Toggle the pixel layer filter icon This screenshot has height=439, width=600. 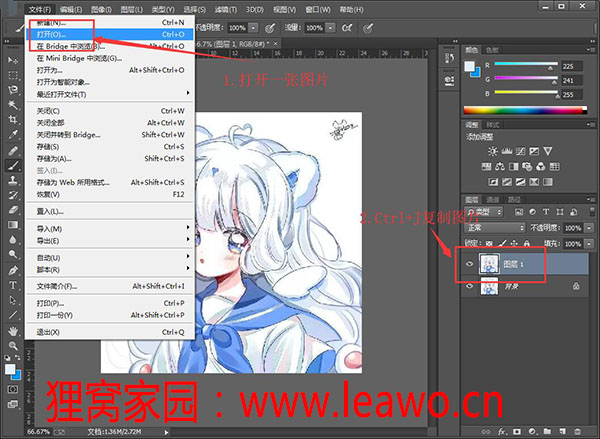pyautogui.click(x=519, y=212)
